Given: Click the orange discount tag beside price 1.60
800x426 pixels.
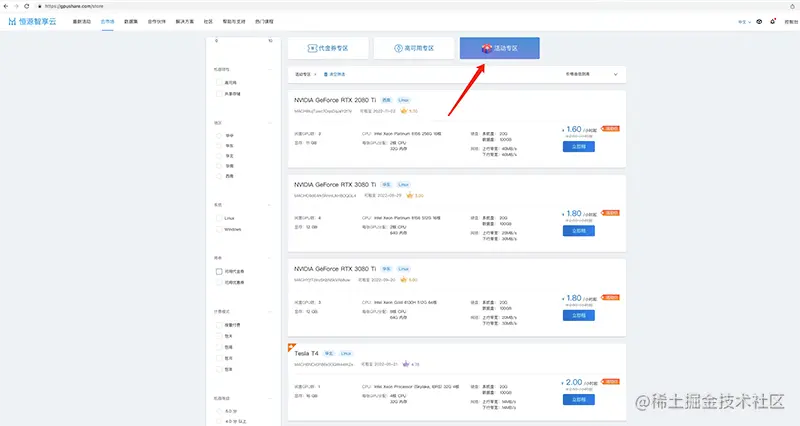Looking at the screenshot, I should click(x=610, y=129).
